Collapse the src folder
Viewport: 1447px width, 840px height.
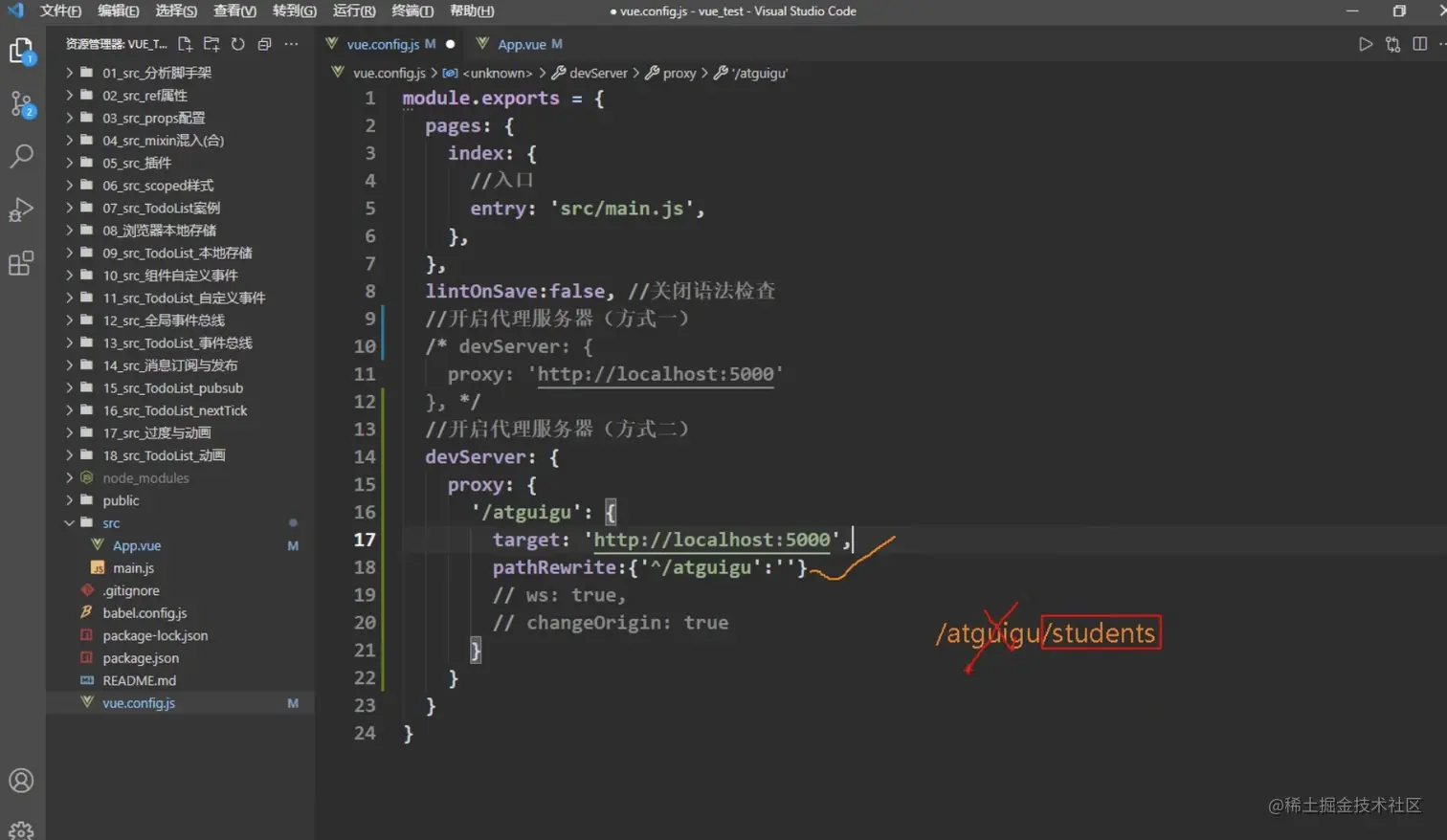69,522
